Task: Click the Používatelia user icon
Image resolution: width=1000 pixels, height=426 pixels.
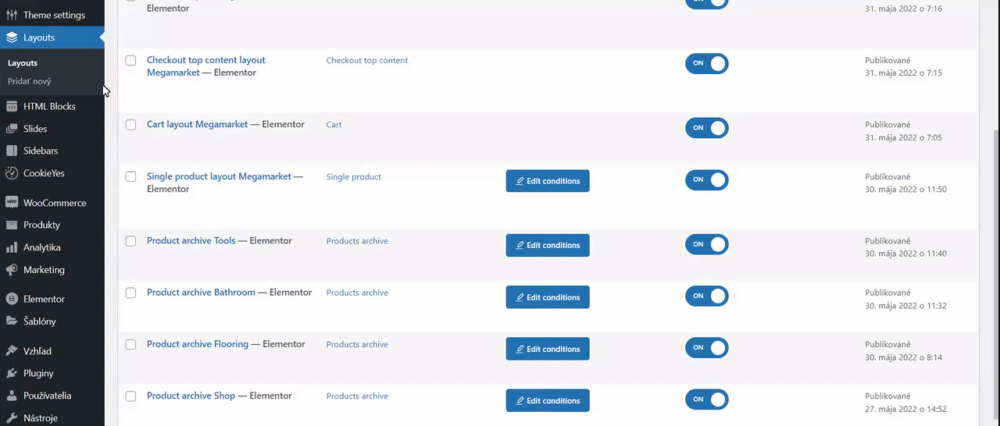Action: (x=11, y=395)
